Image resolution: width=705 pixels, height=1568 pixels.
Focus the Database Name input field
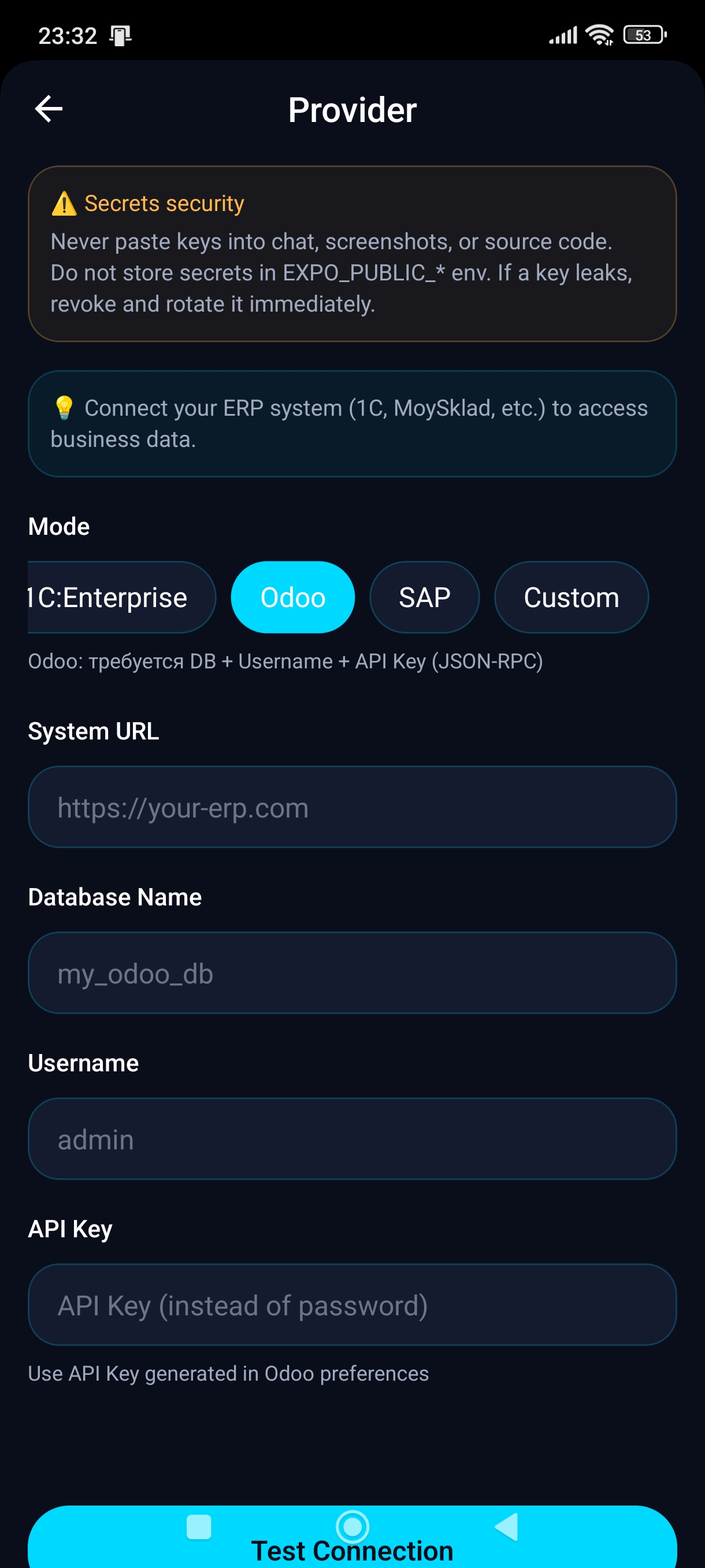[352, 972]
